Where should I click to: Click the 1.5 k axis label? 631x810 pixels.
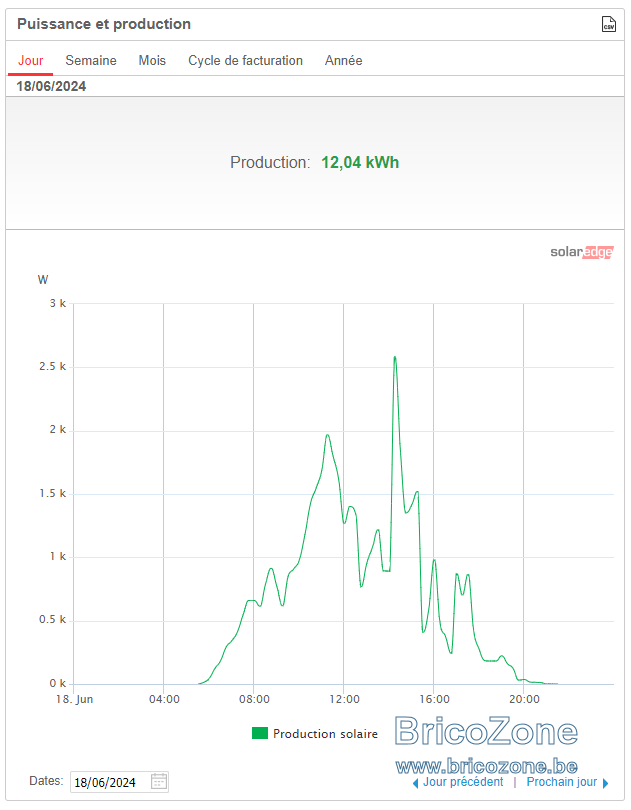pos(53,493)
